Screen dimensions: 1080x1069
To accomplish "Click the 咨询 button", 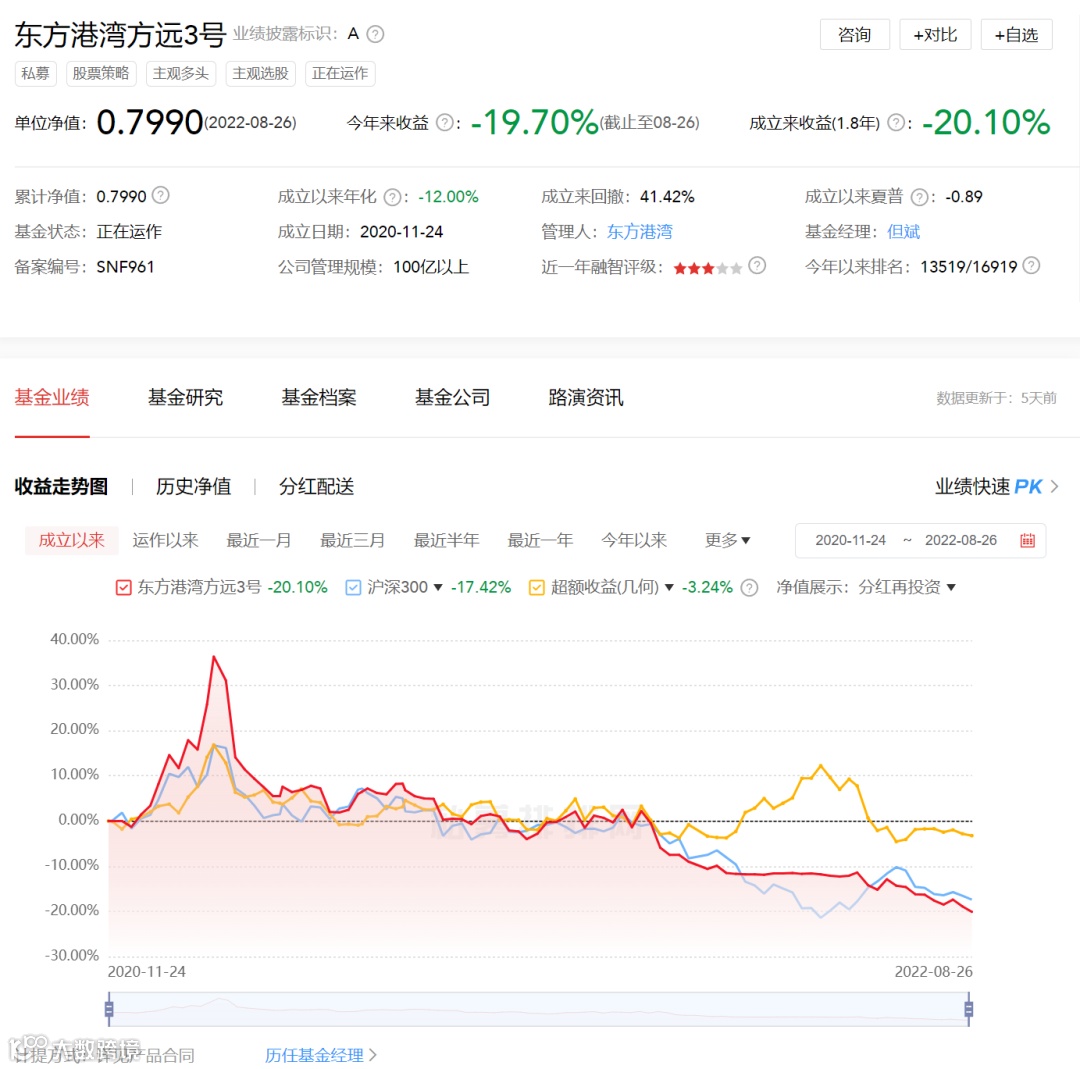I will tap(855, 34).
